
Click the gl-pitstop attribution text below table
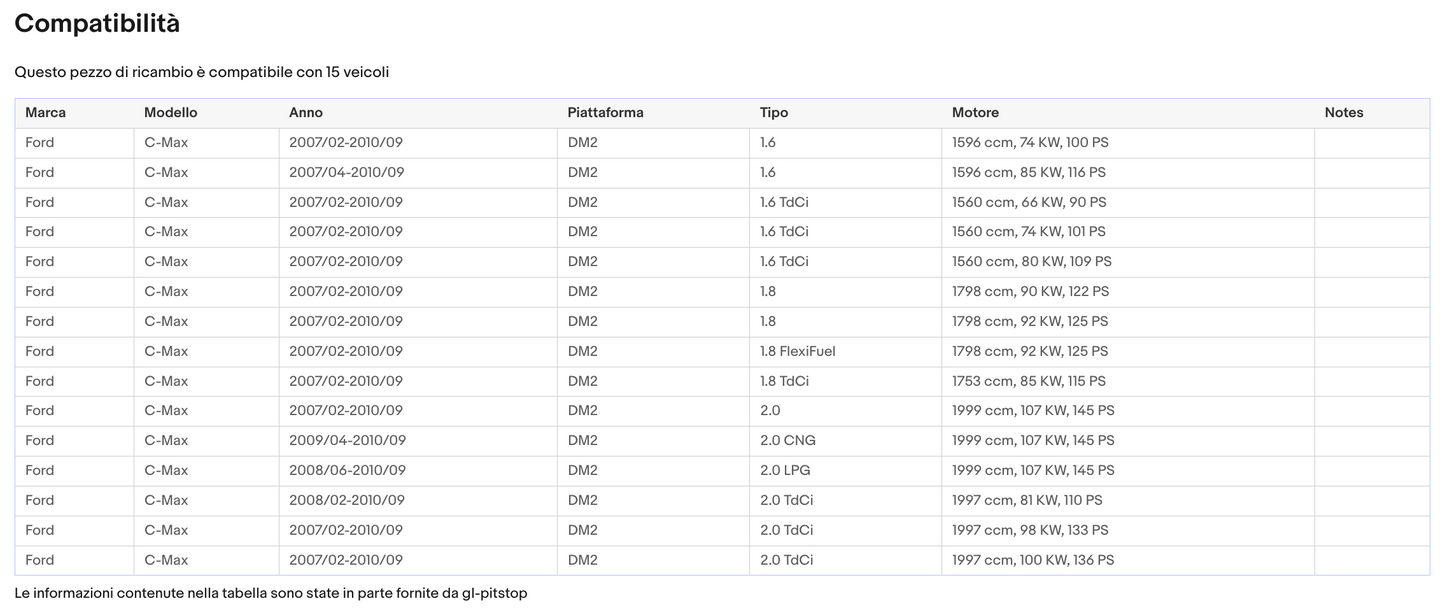coord(270,593)
